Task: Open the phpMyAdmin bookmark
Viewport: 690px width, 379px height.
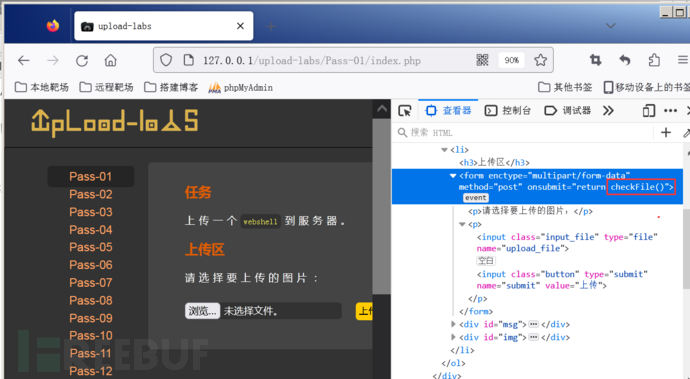Action: coord(240,88)
